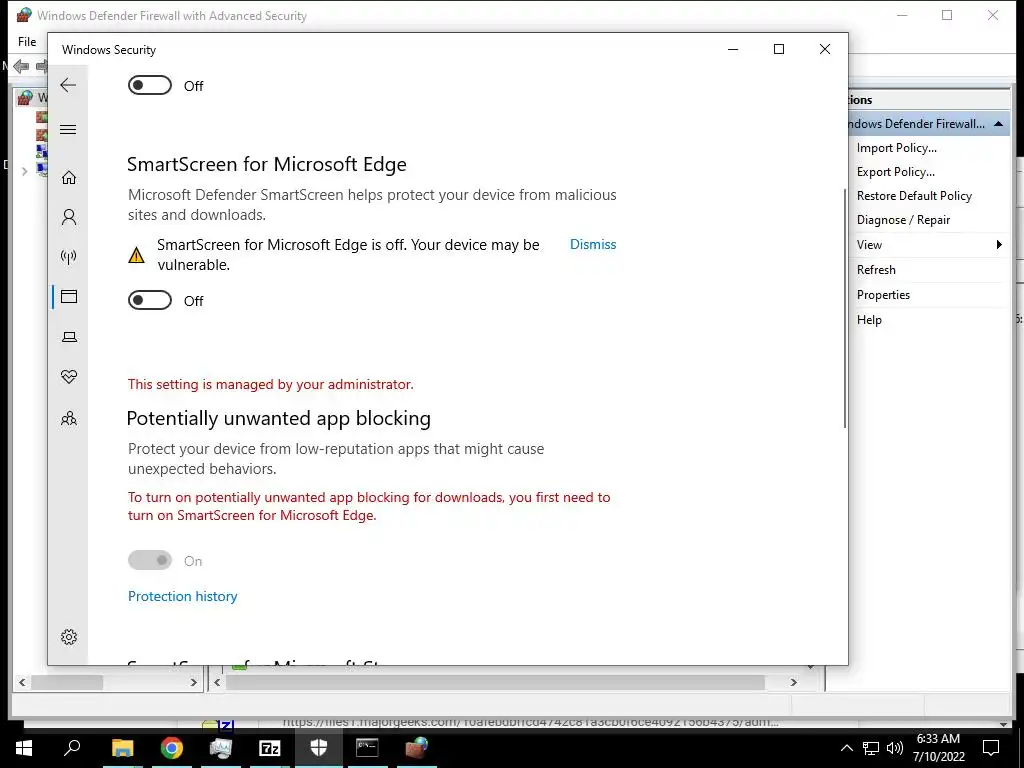The width and height of the screenshot is (1024, 768).
Task: Choose Restore Default Policy
Action: point(914,196)
